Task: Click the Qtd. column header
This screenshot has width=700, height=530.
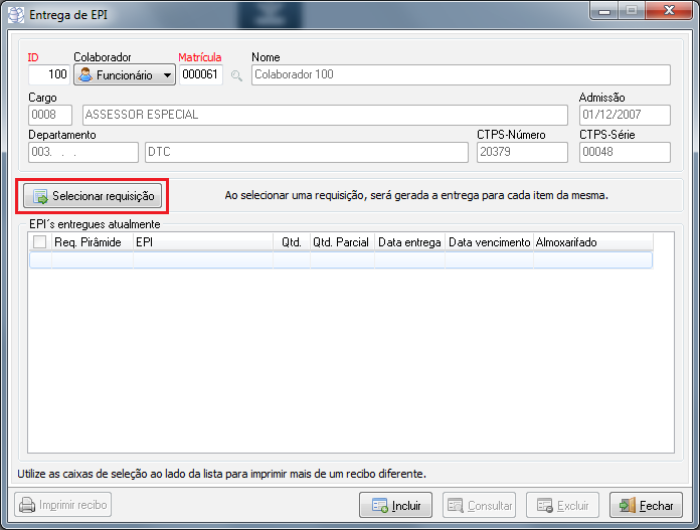Action: (x=291, y=242)
